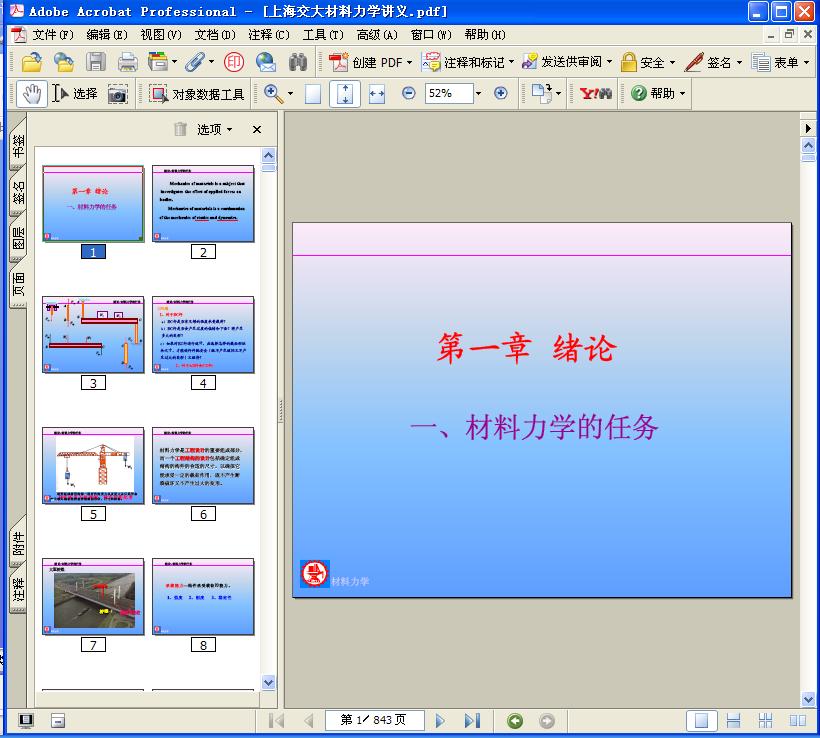Click the rotate pages icon
820x738 pixels.
click(542, 94)
